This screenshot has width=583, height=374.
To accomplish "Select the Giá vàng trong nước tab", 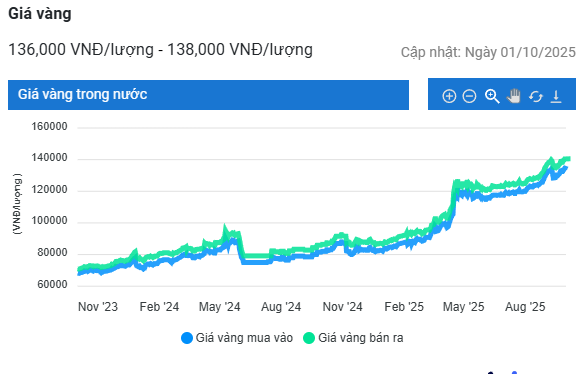I will 208,95.
